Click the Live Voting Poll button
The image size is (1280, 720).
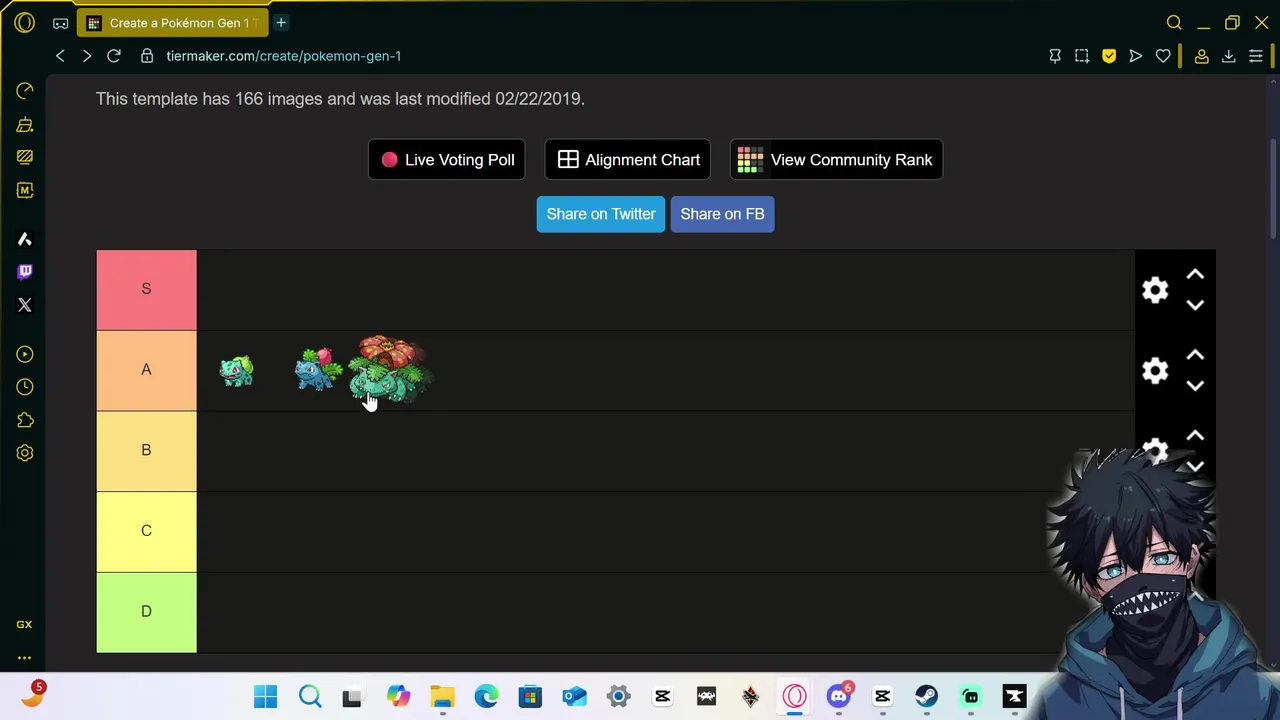tap(447, 160)
